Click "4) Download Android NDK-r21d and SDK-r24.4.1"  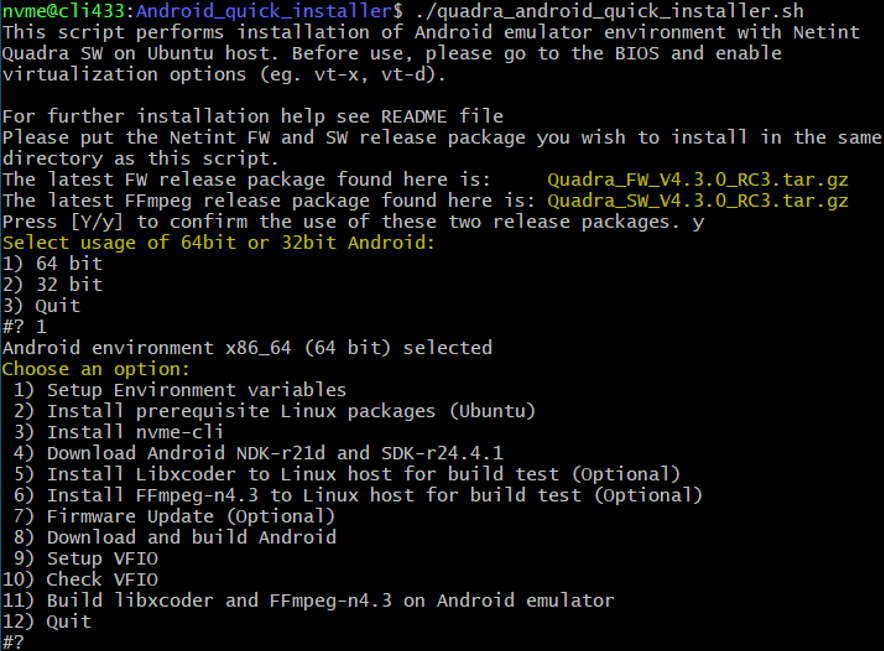pyautogui.click(x=258, y=453)
